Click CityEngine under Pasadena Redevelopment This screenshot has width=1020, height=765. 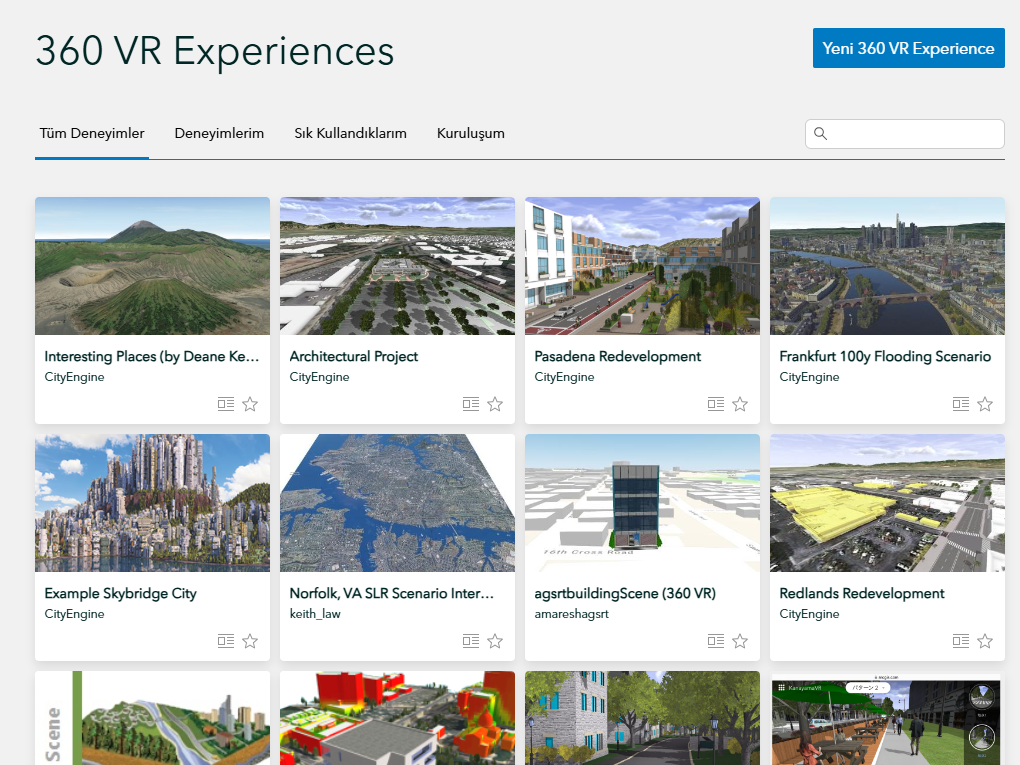click(x=564, y=377)
